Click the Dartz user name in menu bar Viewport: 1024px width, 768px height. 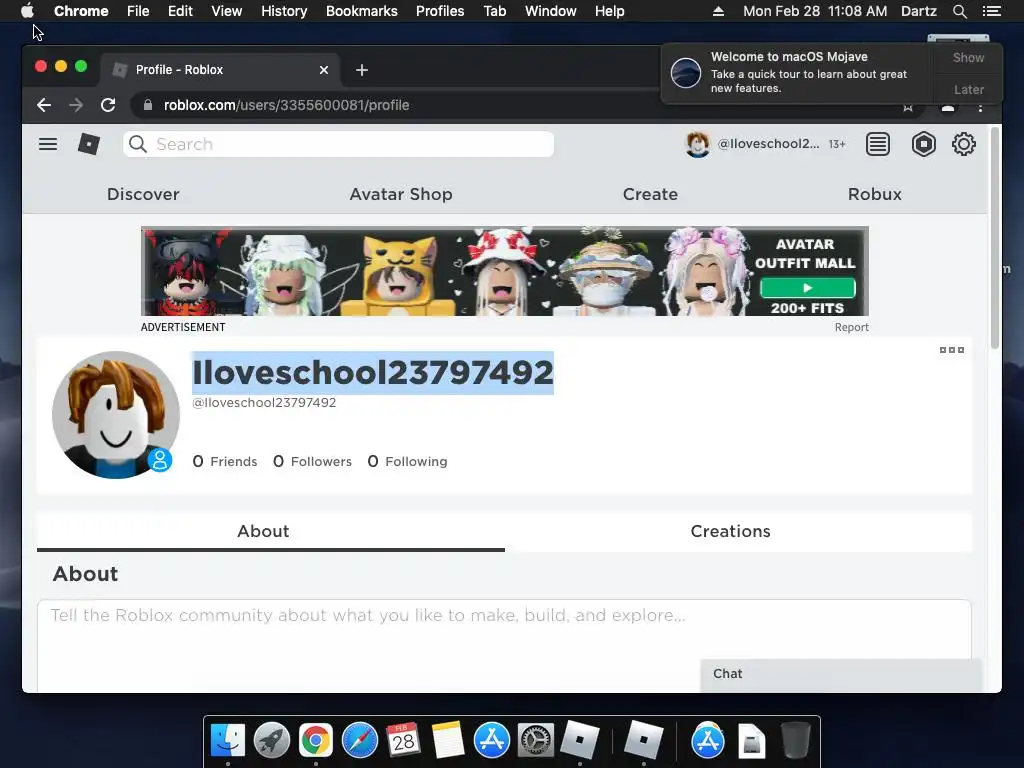tap(918, 11)
